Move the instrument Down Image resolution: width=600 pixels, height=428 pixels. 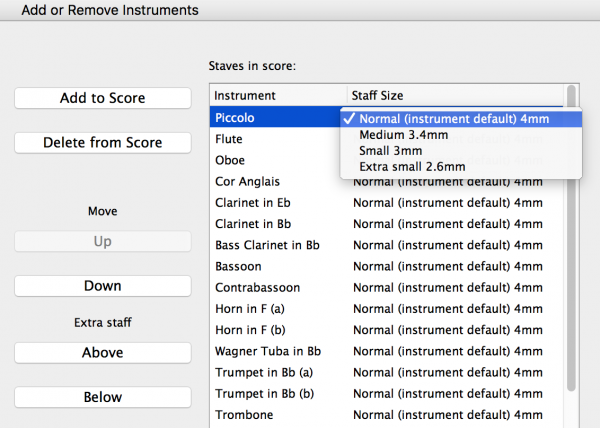(x=103, y=286)
